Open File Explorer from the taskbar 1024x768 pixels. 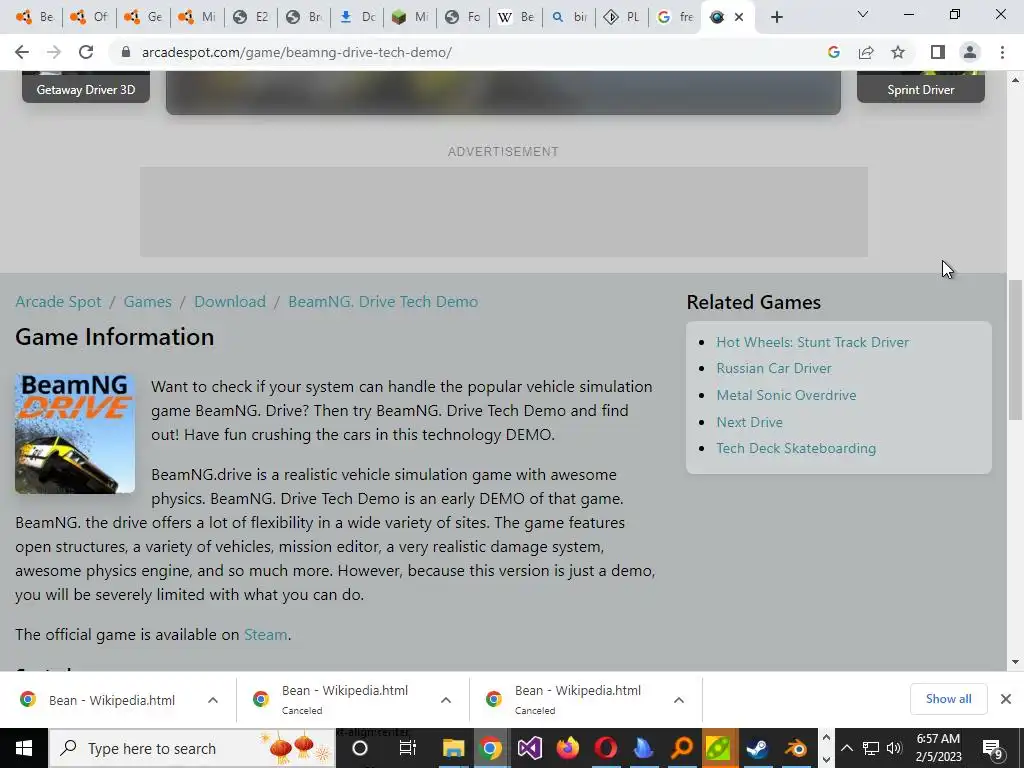(x=453, y=748)
